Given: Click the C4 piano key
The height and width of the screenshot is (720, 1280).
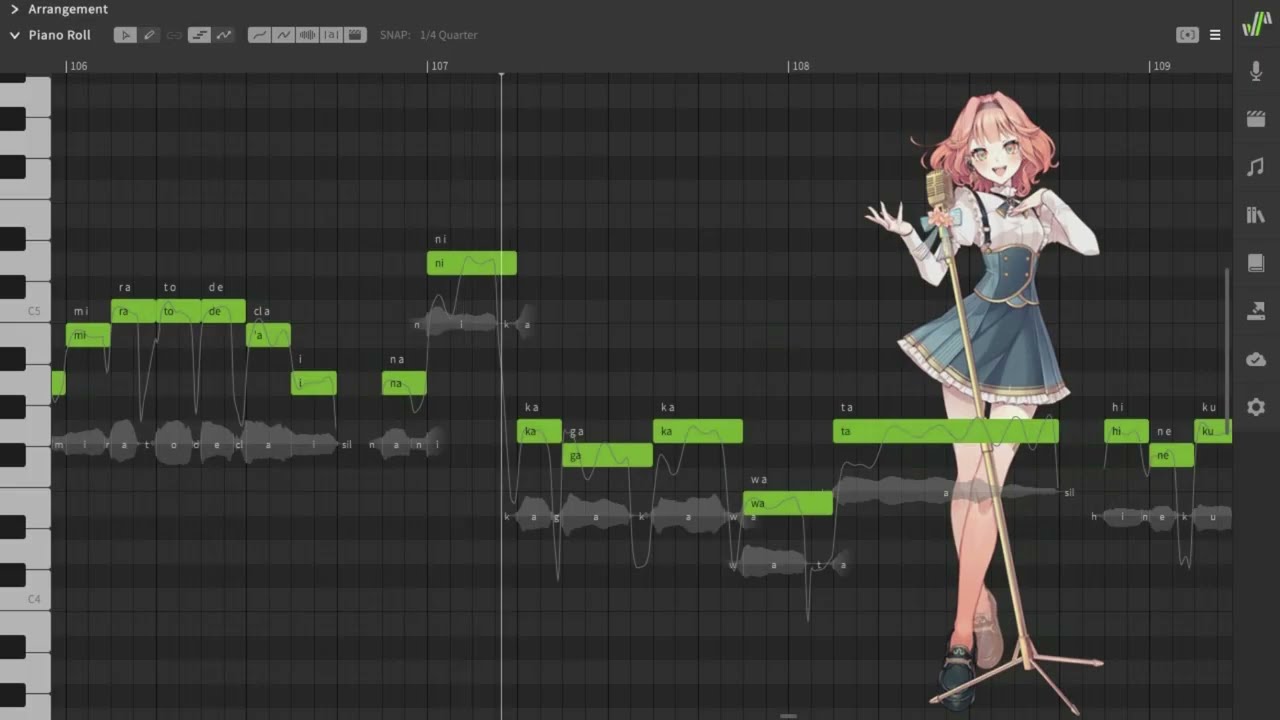Looking at the screenshot, I should pyautogui.click(x=25, y=599).
